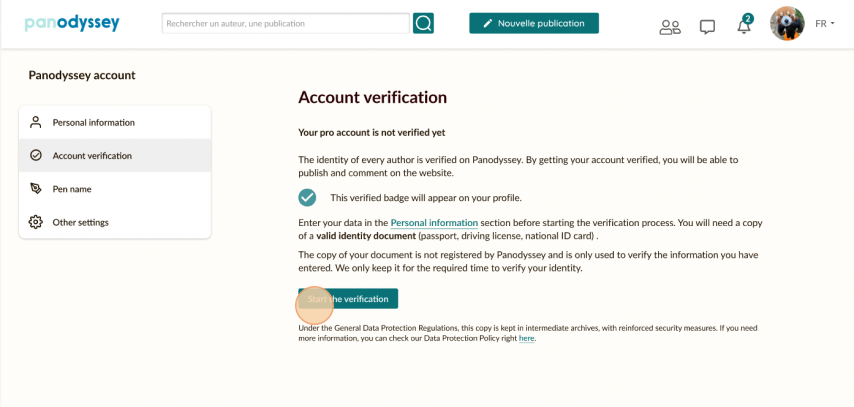Click the search author or publication field
The width and height of the screenshot is (854, 407).
[x=285, y=23]
